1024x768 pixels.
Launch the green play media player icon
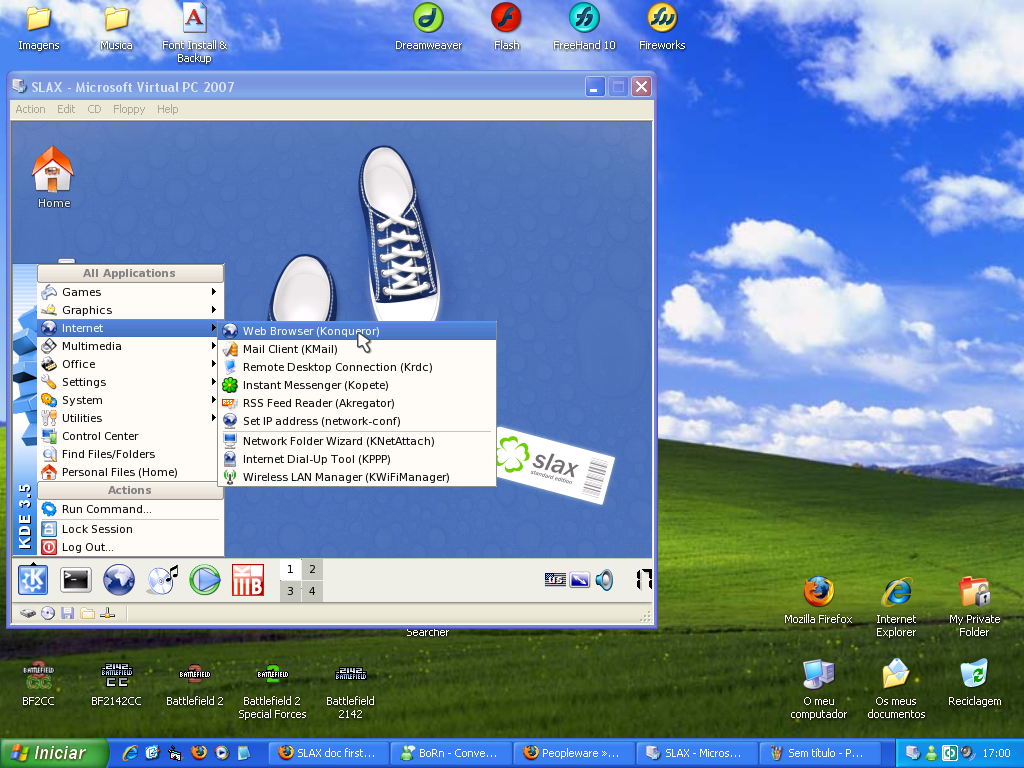click(205, 579)
